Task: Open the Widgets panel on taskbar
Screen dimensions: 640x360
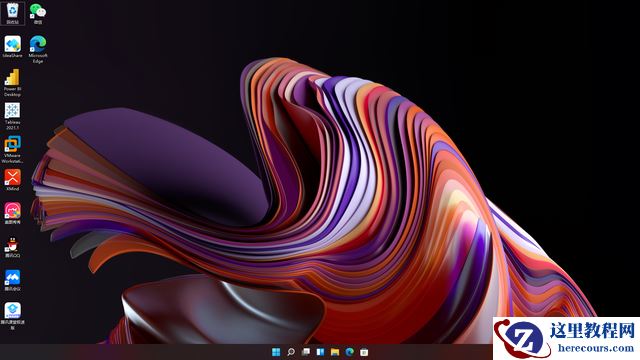Action: click(320, 352)
